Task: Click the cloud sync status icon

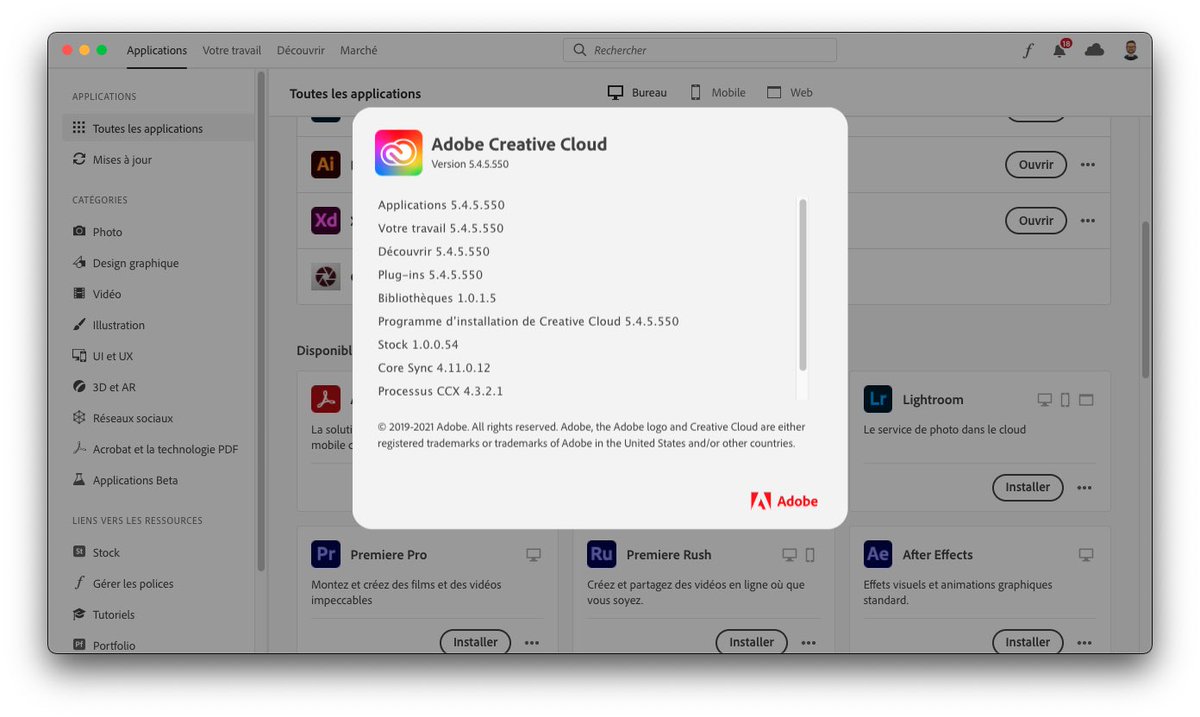Action: click(x=1095, y=50)
